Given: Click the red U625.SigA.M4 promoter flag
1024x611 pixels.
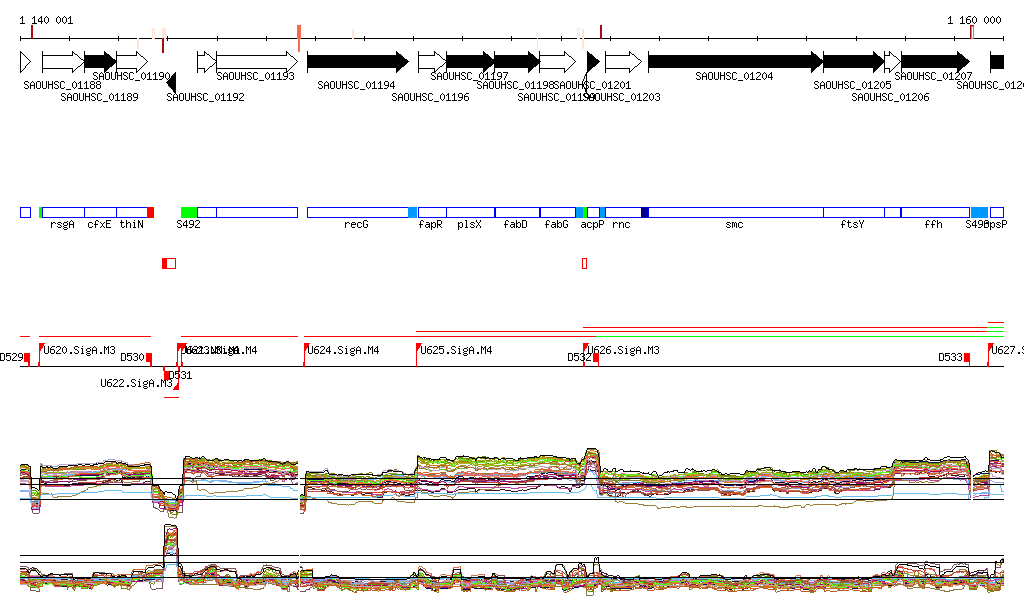Looking at the screenshot, I should click(x=418, y=348).
